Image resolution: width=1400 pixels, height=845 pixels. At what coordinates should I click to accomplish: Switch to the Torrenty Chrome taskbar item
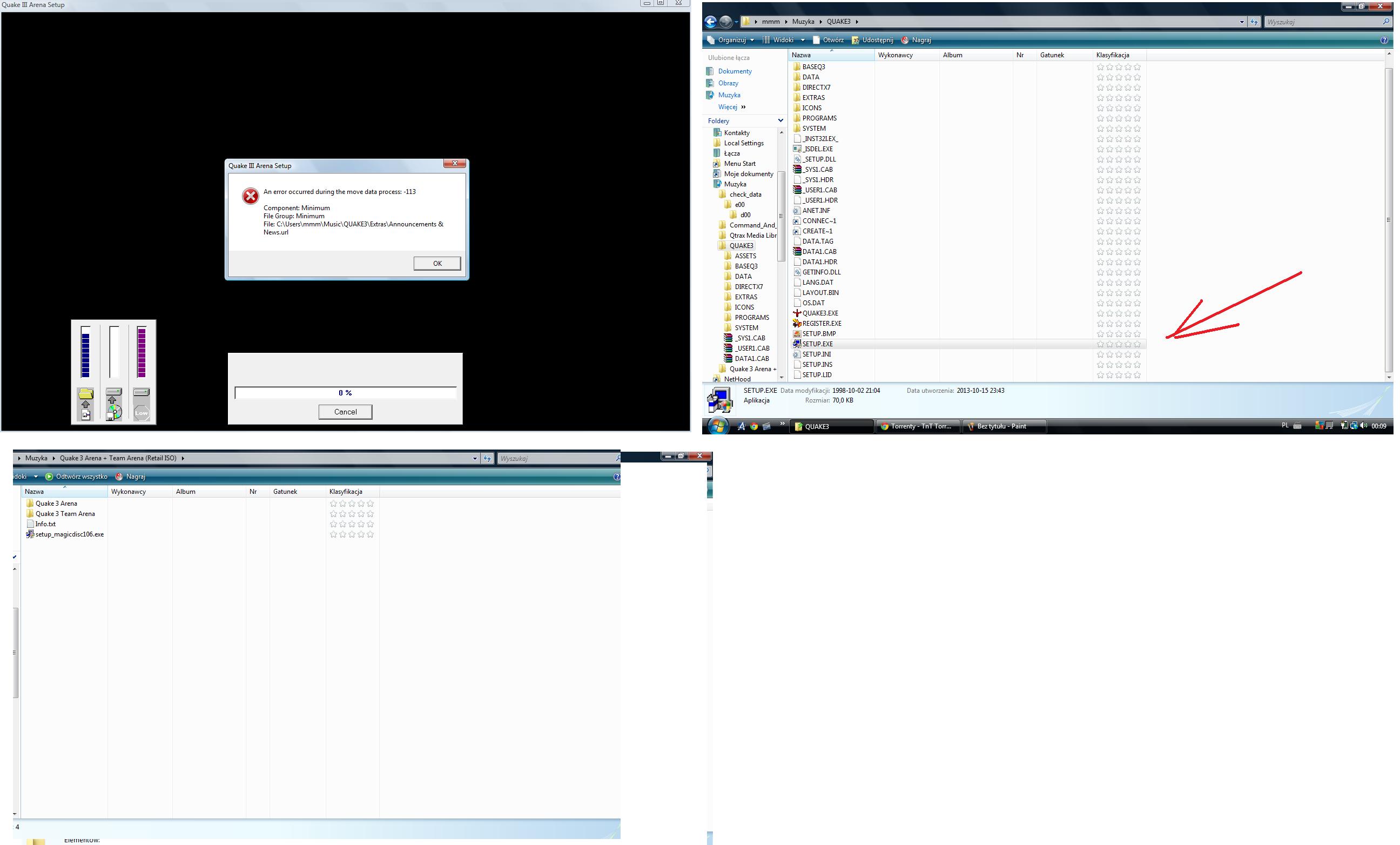tap(918, 426)
